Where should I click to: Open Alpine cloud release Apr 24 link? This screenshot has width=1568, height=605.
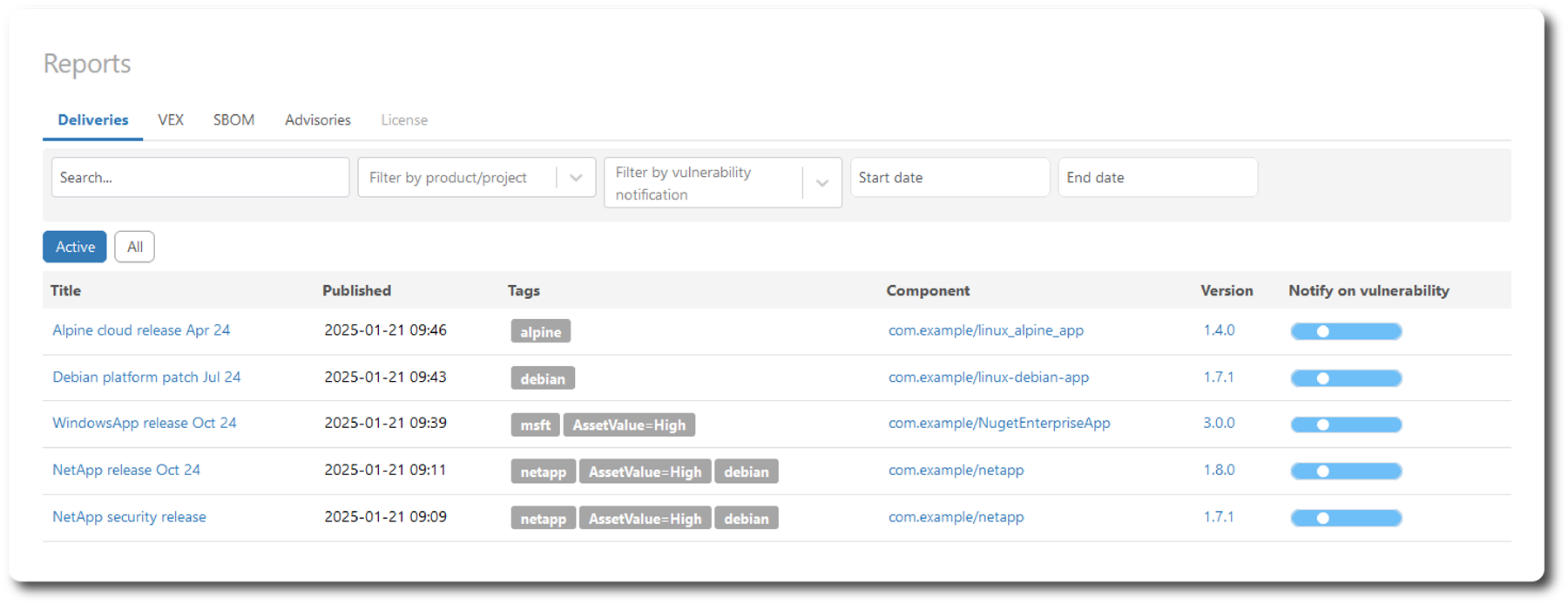[141, 330]
